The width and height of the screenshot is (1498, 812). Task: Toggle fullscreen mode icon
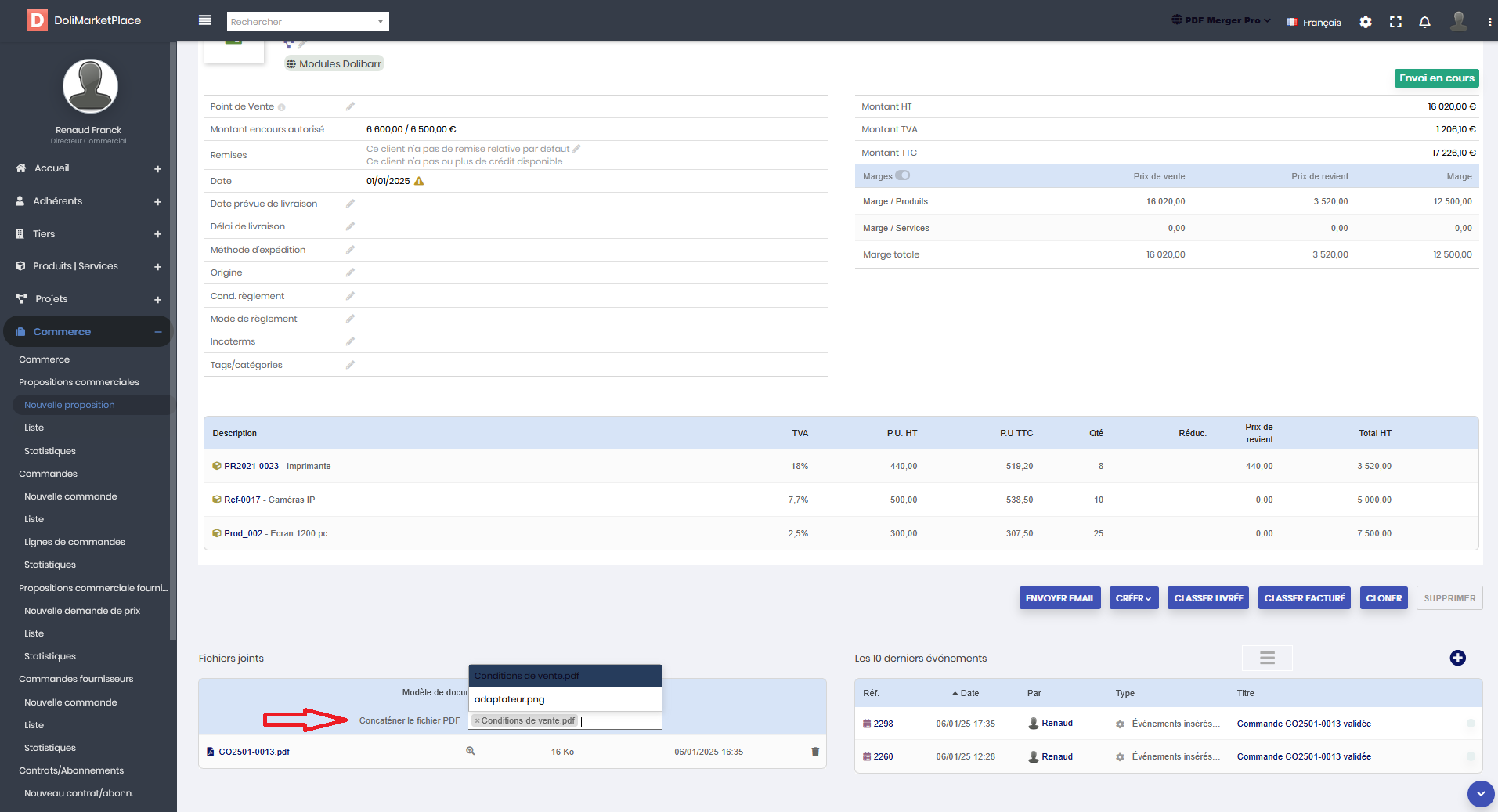click(x=1395, y=22)
